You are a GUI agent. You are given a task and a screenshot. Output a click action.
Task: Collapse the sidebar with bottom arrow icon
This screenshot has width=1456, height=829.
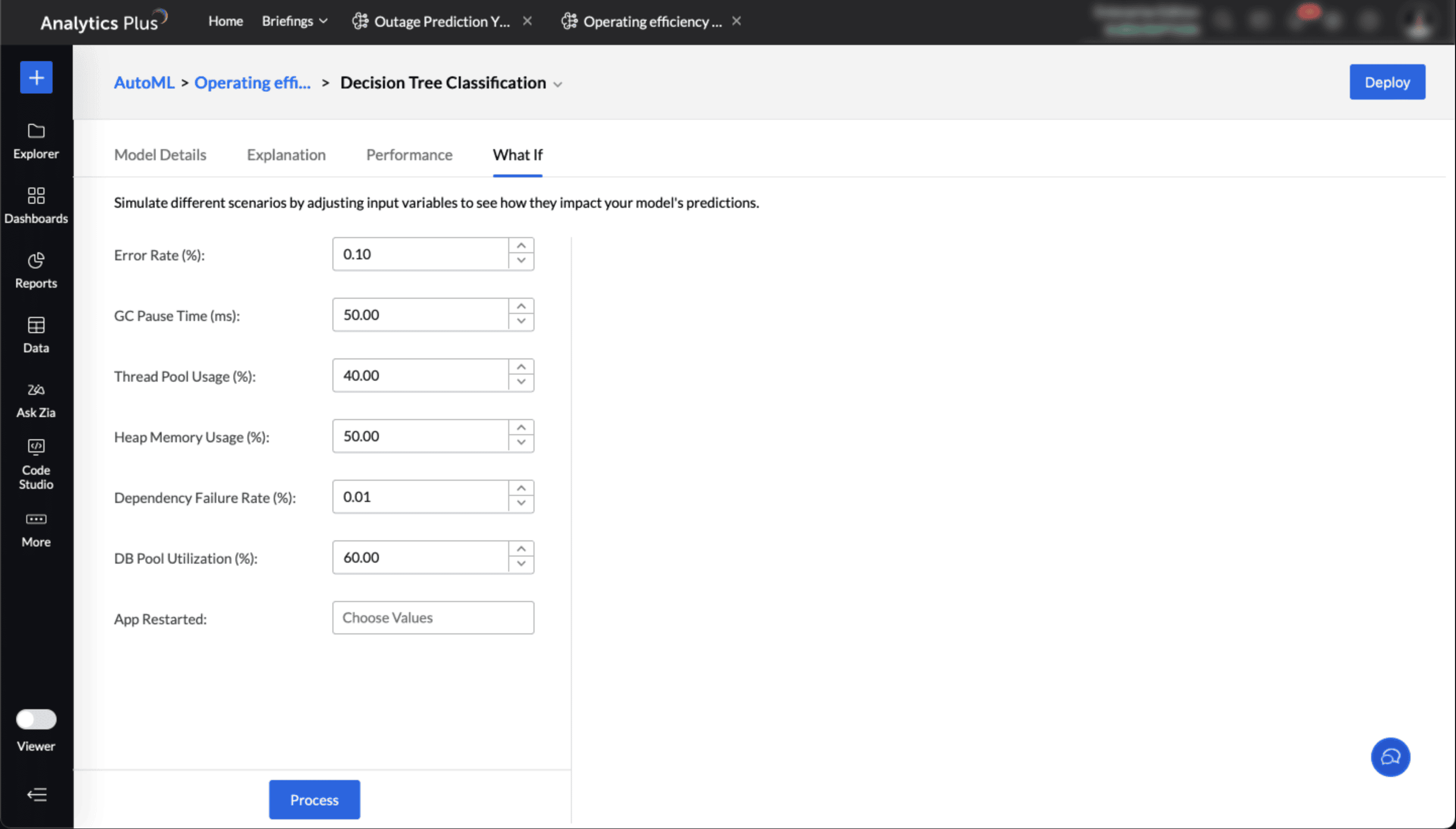point(37,794)
